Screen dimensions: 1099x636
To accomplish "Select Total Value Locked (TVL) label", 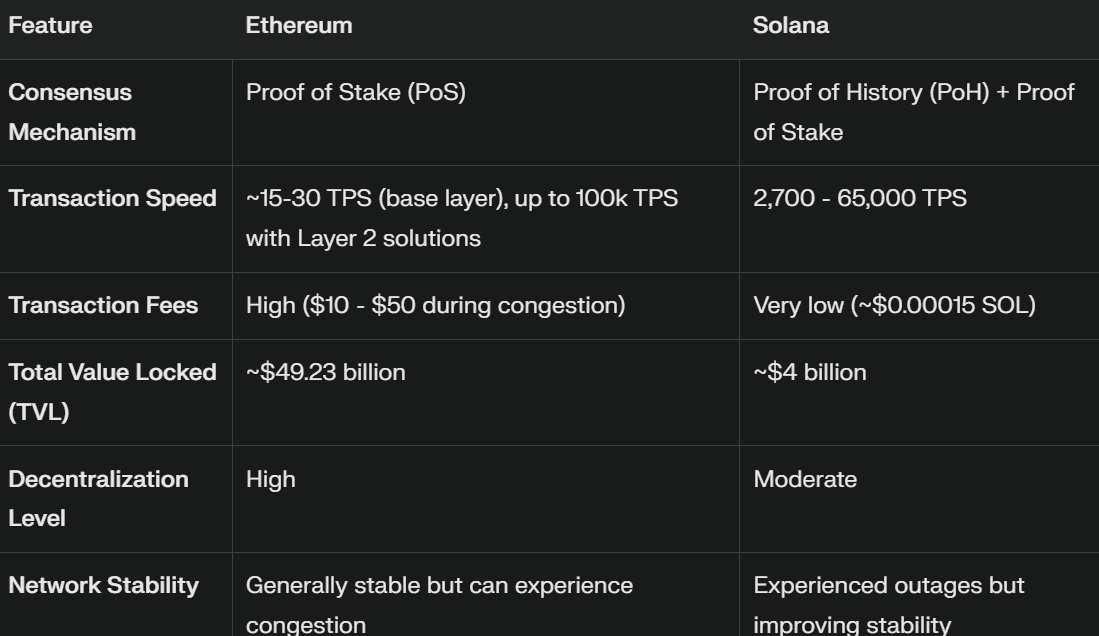I will click(x=113, y=392).
